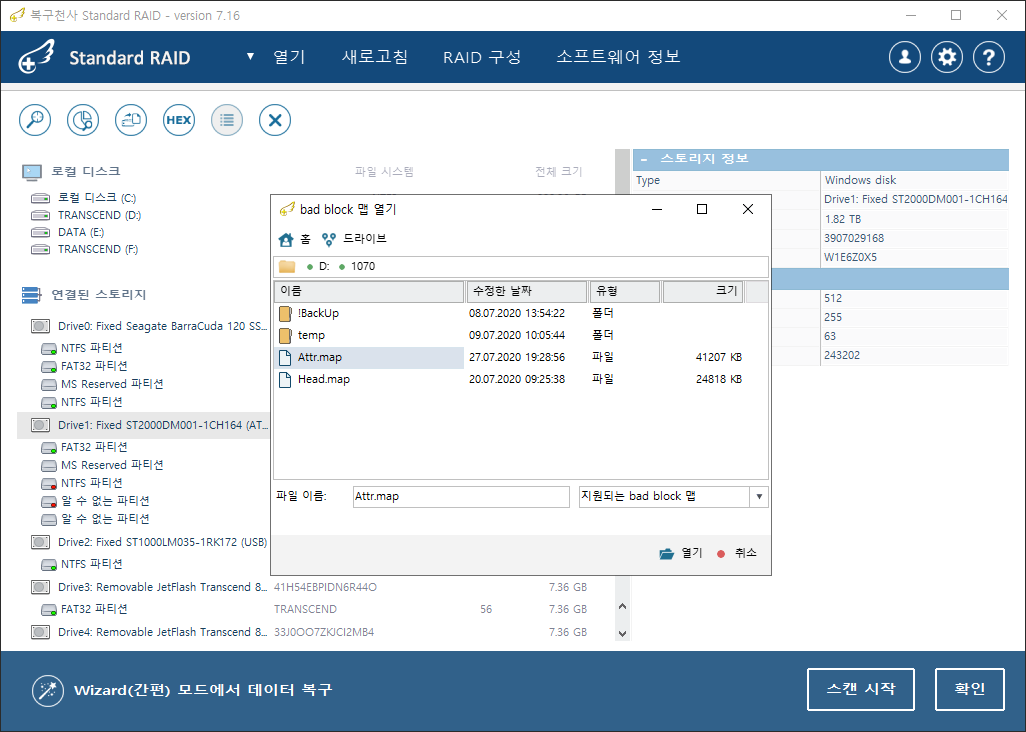1026x732 pixels.
Task: Click the 새로고침 menu item
Action: click(x=375, y=57)
